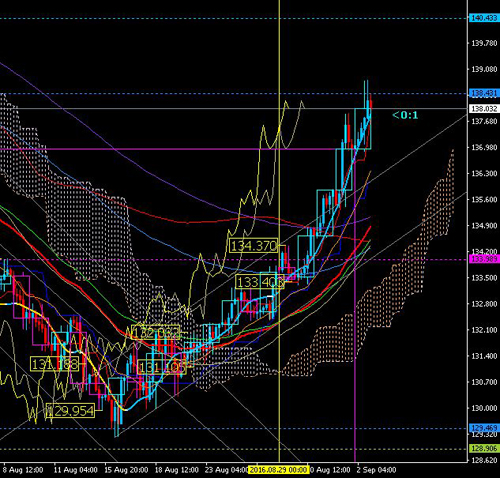Select the 138.431 blue price tag
Viewport: 500px width, 478px height.
484,93
